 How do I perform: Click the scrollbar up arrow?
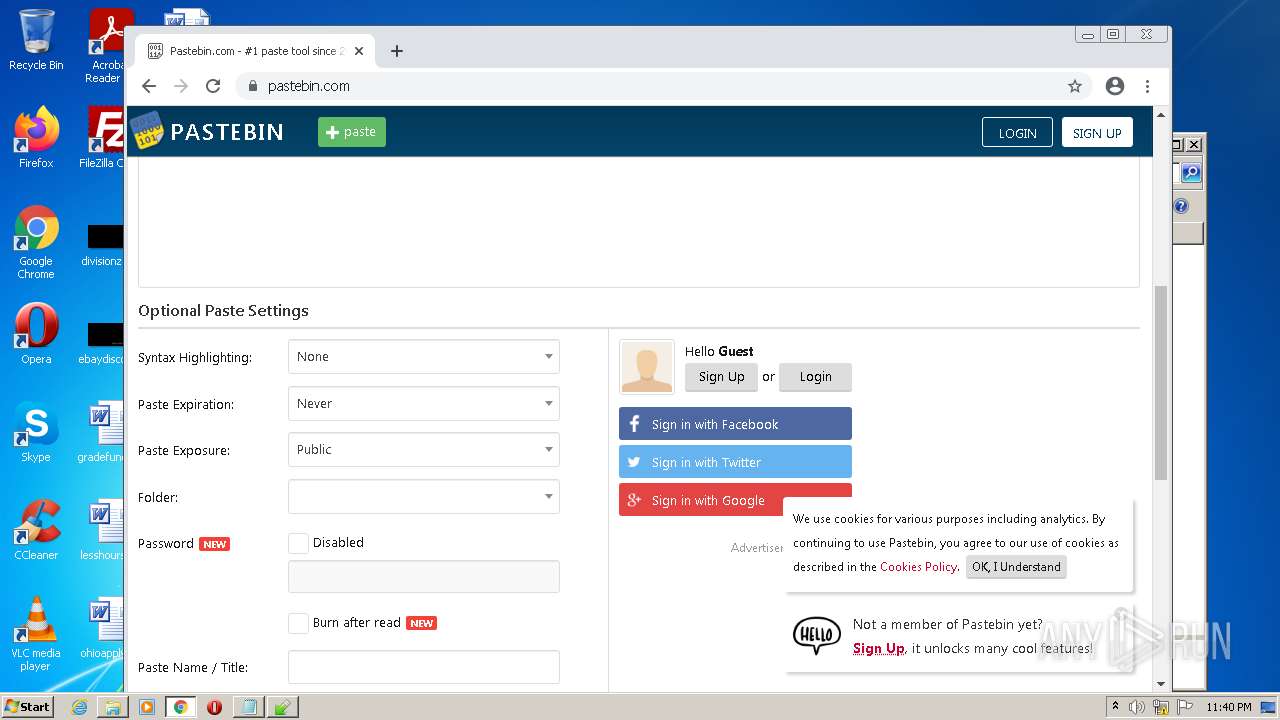click(1161, 115)
